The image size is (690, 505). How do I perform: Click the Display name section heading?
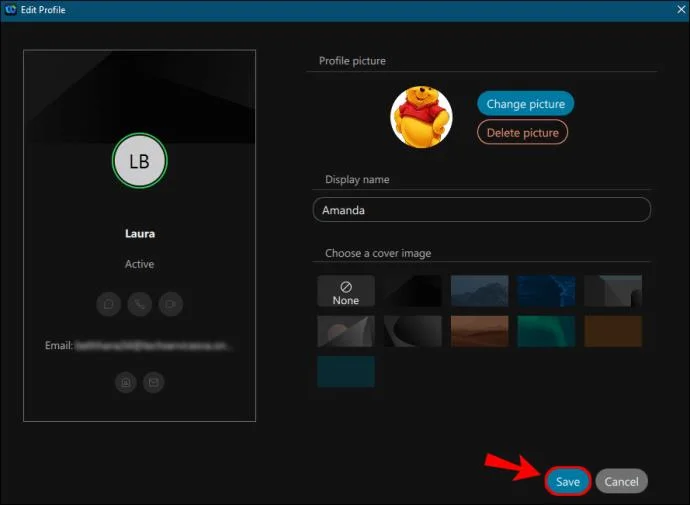pyautogui.click(x=357, y=179)
